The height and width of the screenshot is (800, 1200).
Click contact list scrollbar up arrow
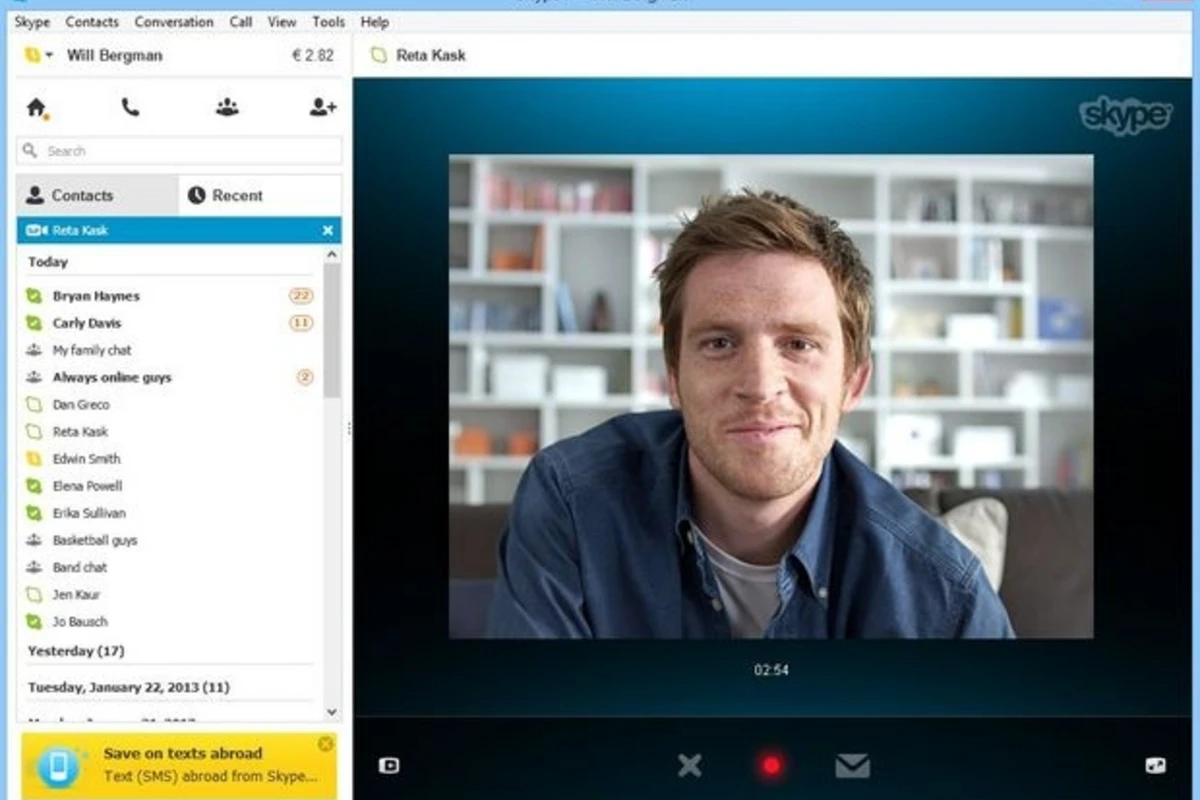point(332,255)
